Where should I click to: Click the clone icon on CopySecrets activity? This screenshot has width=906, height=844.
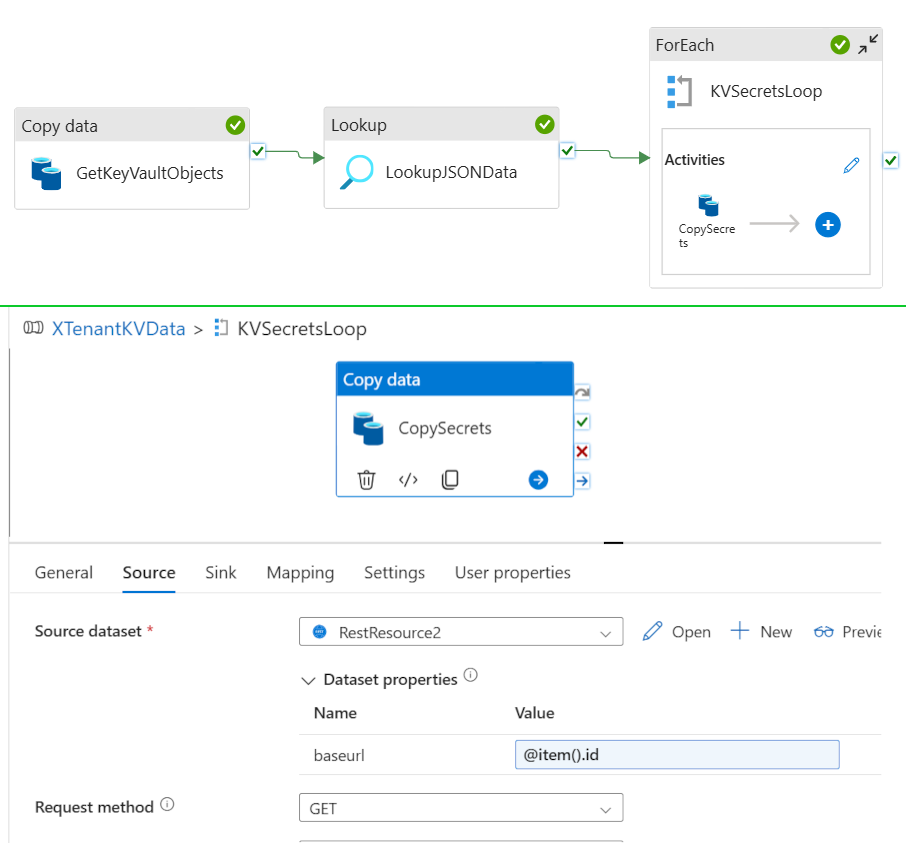[x=450, y=480]
